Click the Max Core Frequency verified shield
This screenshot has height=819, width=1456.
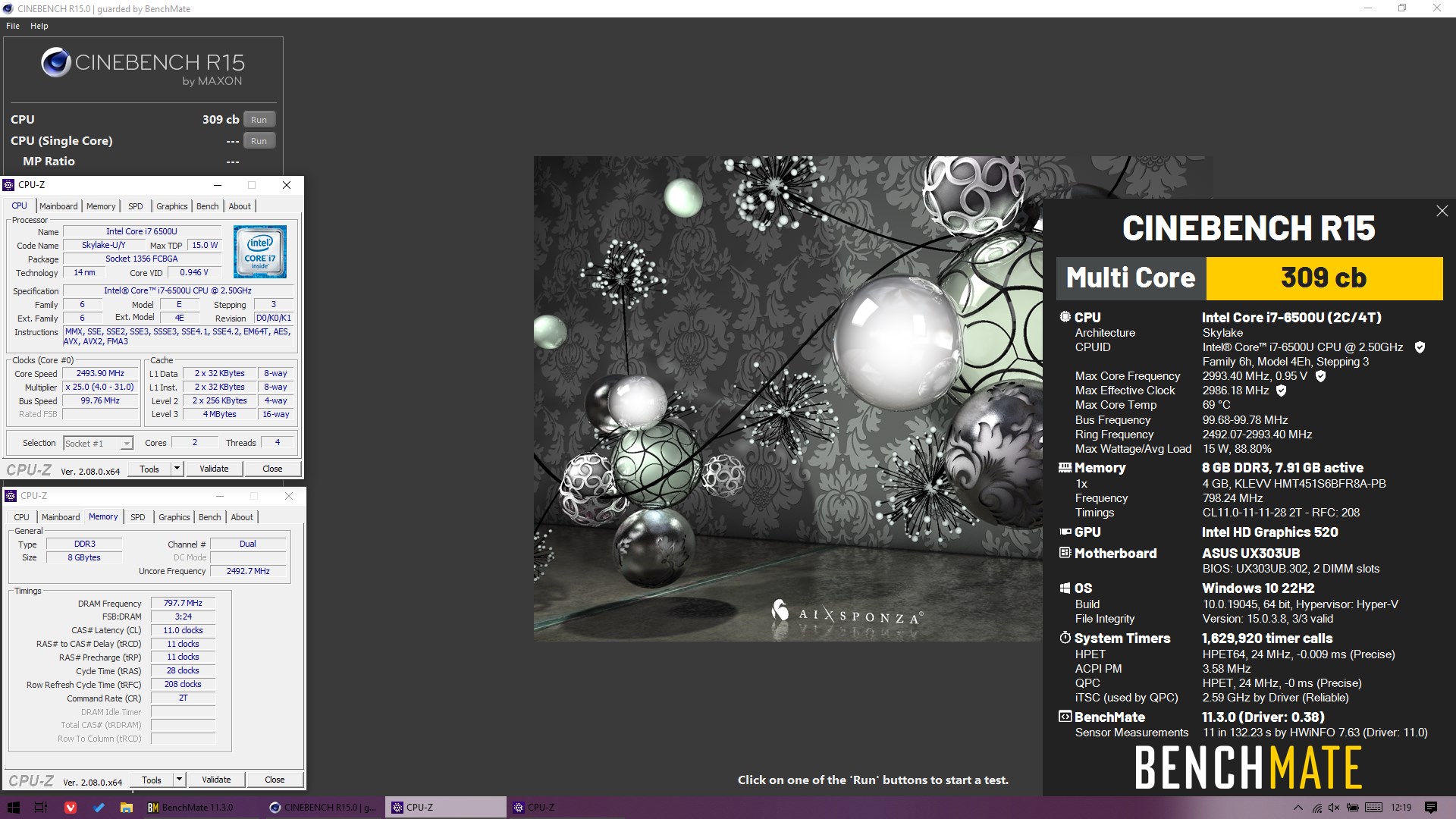(x=1320, y=376)
